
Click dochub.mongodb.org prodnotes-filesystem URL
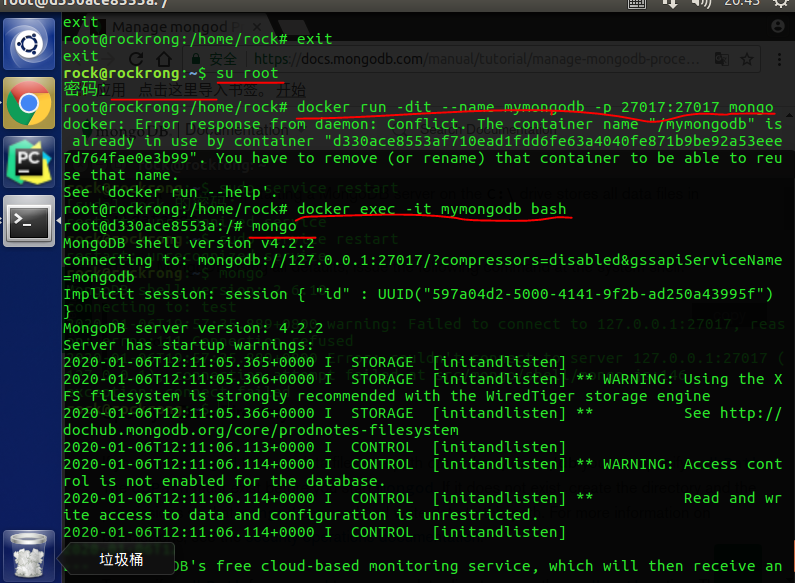[261, 430]
